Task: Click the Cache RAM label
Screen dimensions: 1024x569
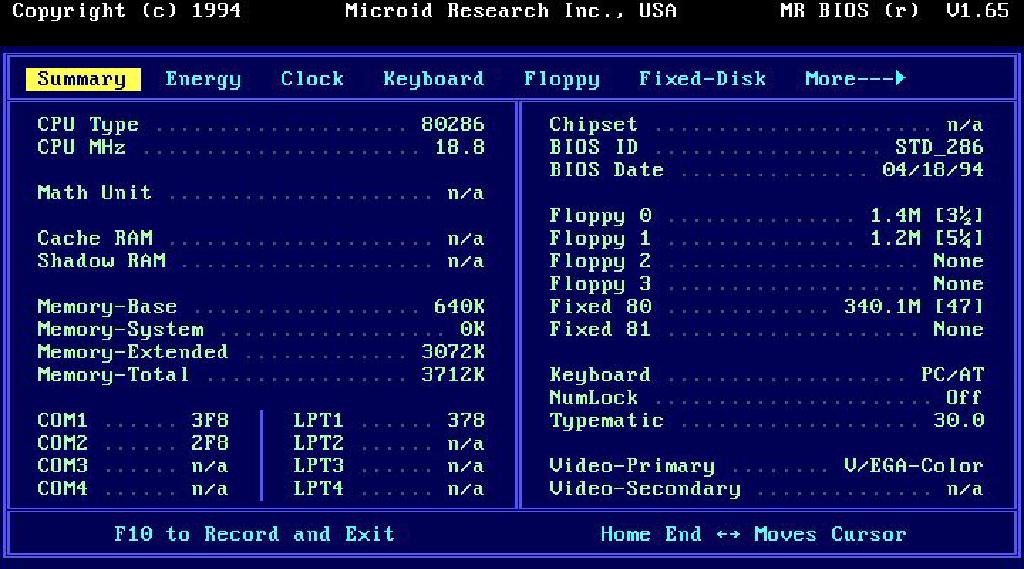Action: coord(95,238)
